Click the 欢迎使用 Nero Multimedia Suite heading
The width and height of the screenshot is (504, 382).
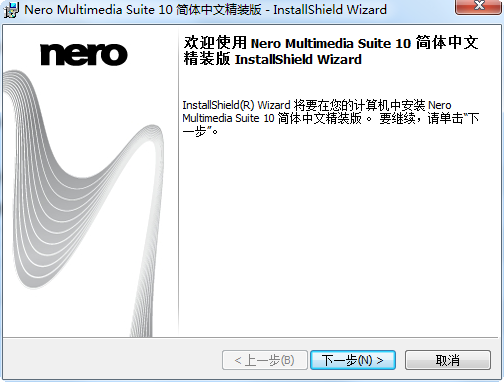[331, 51]
